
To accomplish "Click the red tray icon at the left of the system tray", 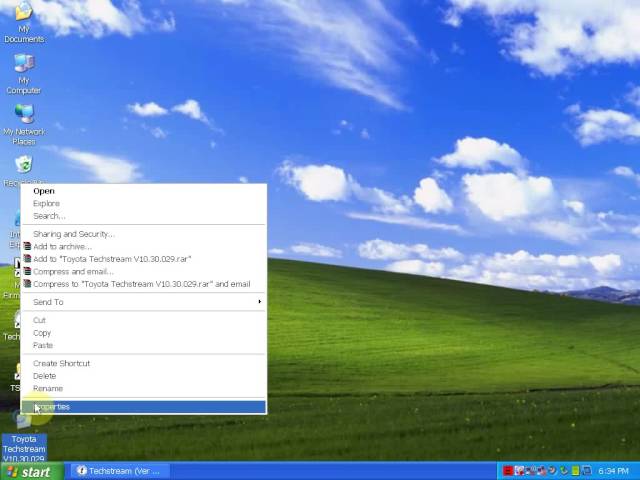I will [x=508, y=471].
